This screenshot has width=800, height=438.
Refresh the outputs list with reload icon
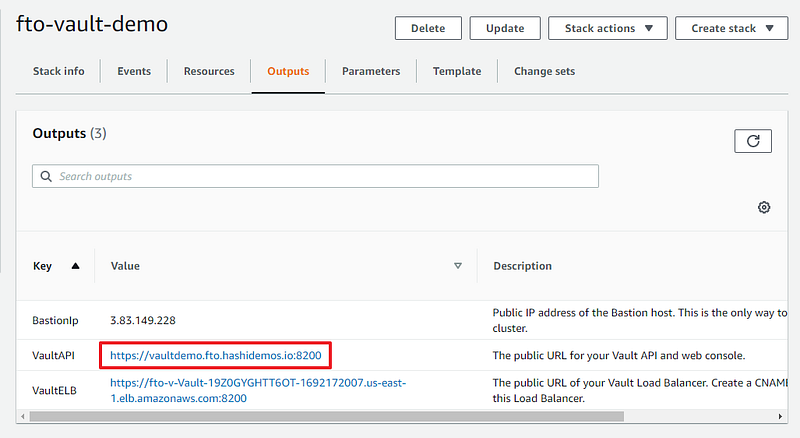pos(753,141)
